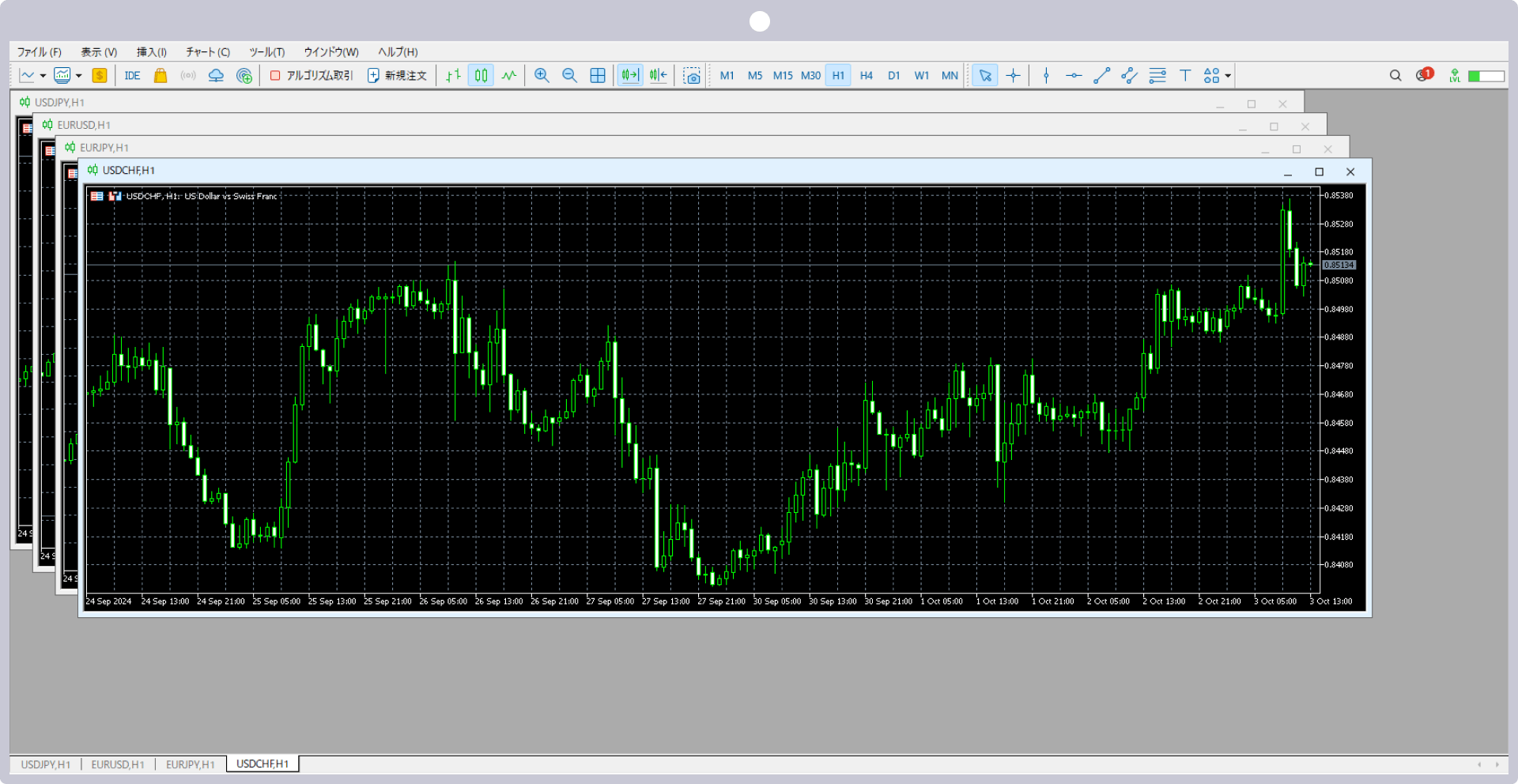Image resolution: width=1518 pixels, height=784 pixels.
Task: Click the Zoom In magnifier icon
Action: pyautogui.click(x=542, y=76)
